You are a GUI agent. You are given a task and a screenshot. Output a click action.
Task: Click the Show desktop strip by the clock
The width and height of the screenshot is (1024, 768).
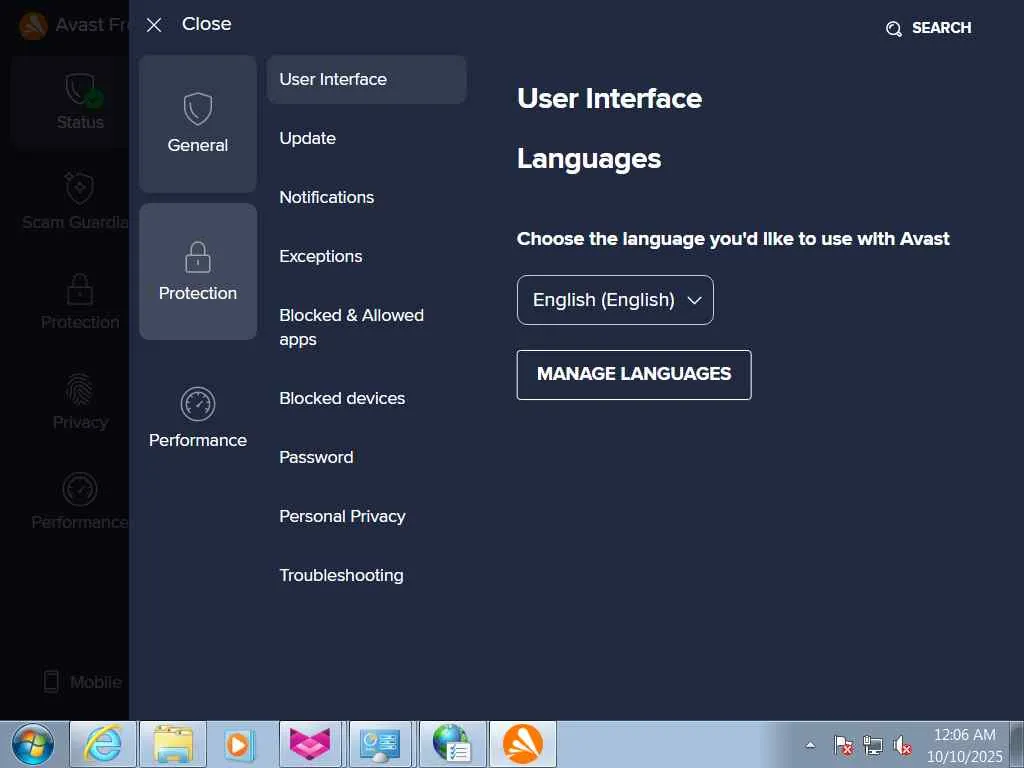(1017, 744)
